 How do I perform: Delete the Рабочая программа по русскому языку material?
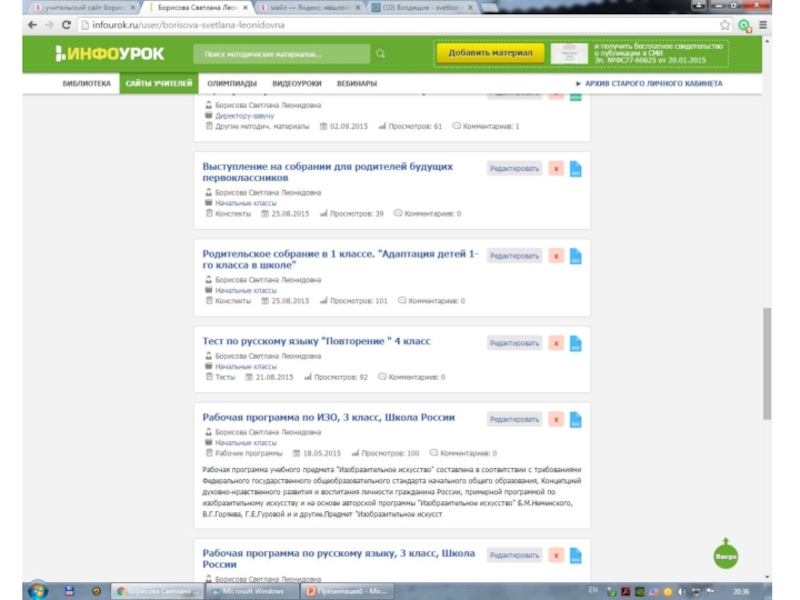click(x=556, y=556)
